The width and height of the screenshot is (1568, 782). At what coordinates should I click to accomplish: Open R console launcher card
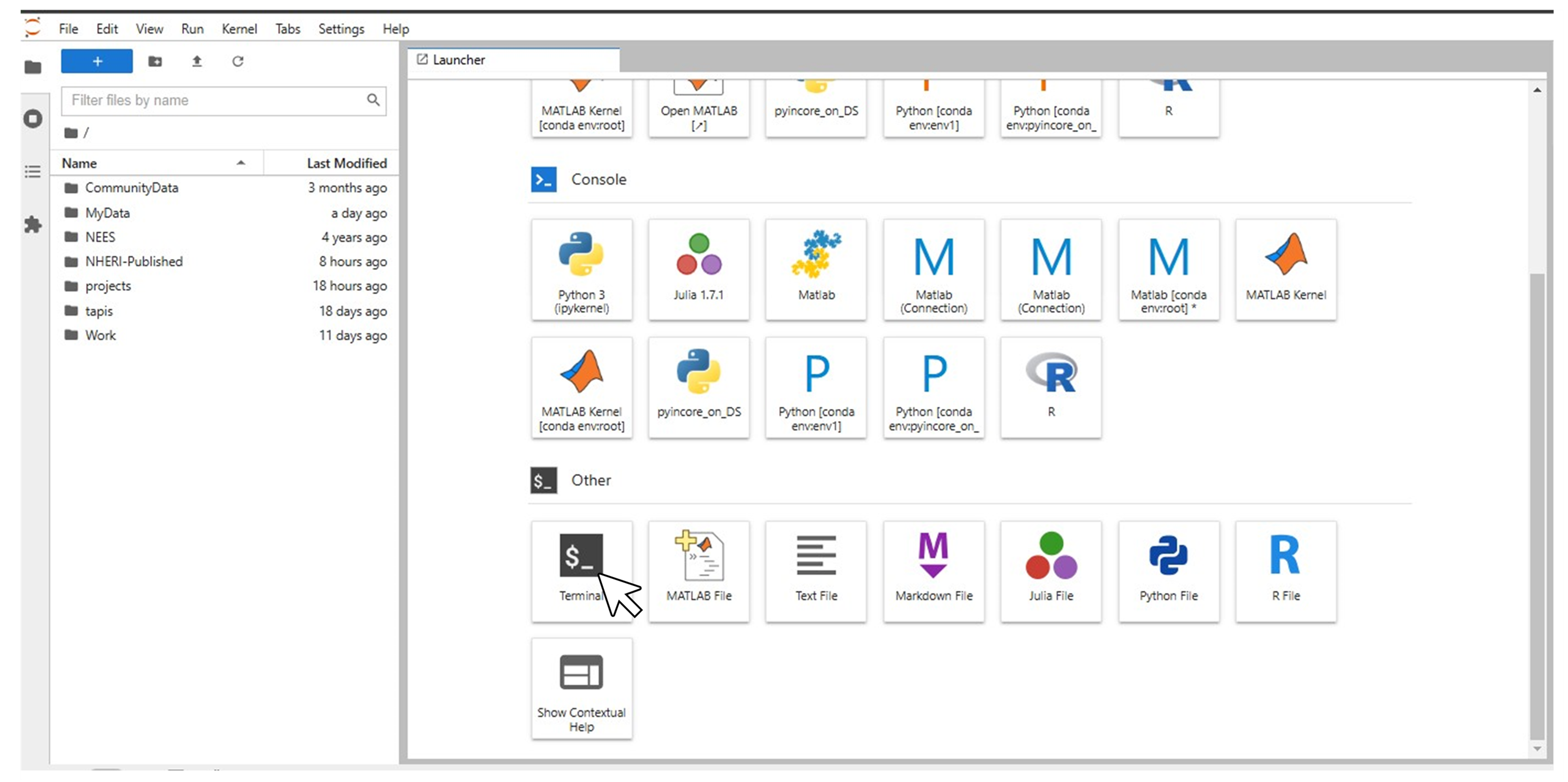(x=1050, y=387)
